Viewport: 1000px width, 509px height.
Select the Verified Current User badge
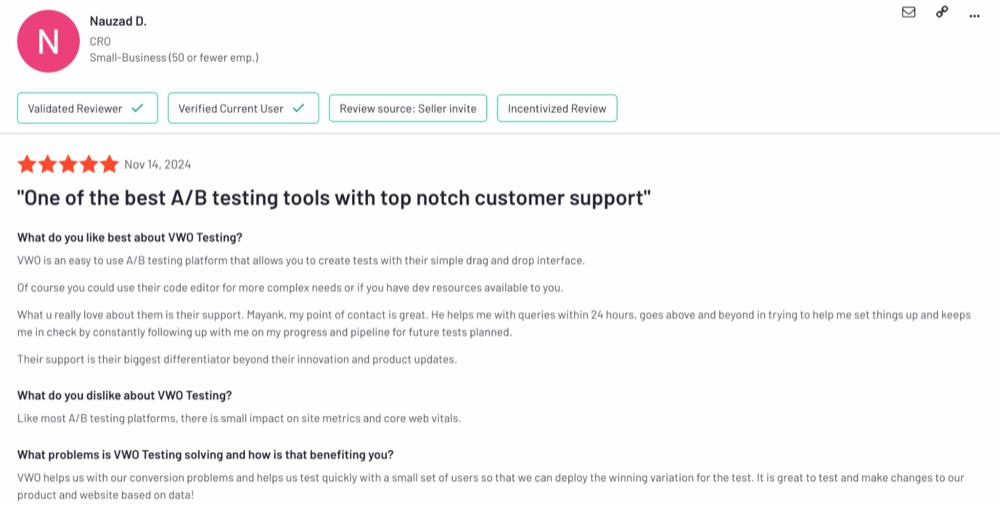point(243,108)
